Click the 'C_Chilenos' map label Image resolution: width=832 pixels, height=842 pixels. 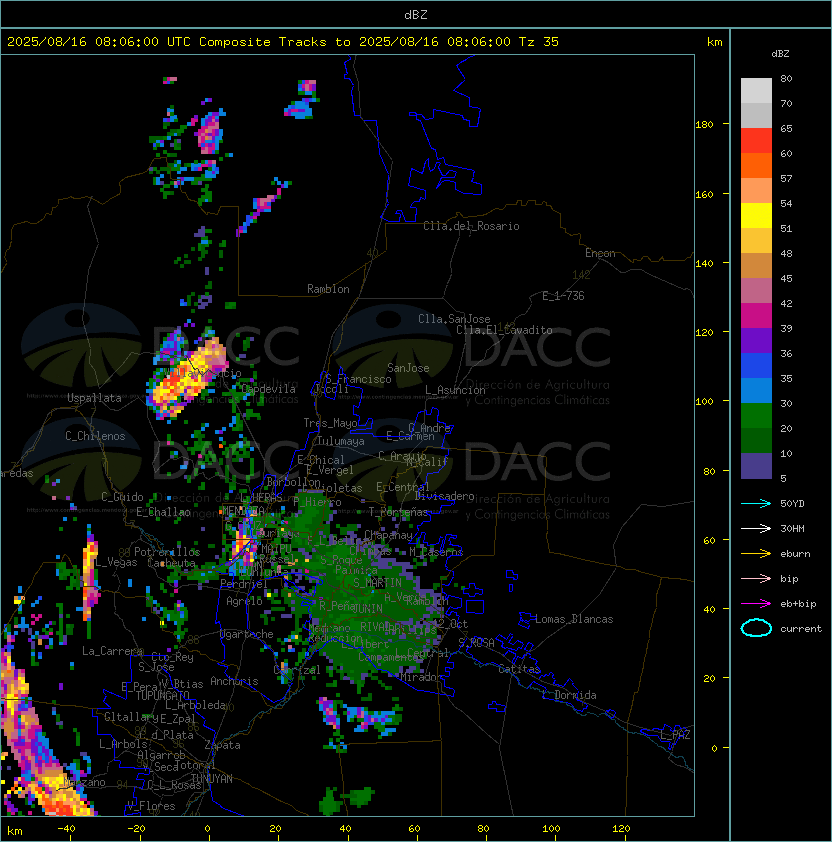(95, 436)
